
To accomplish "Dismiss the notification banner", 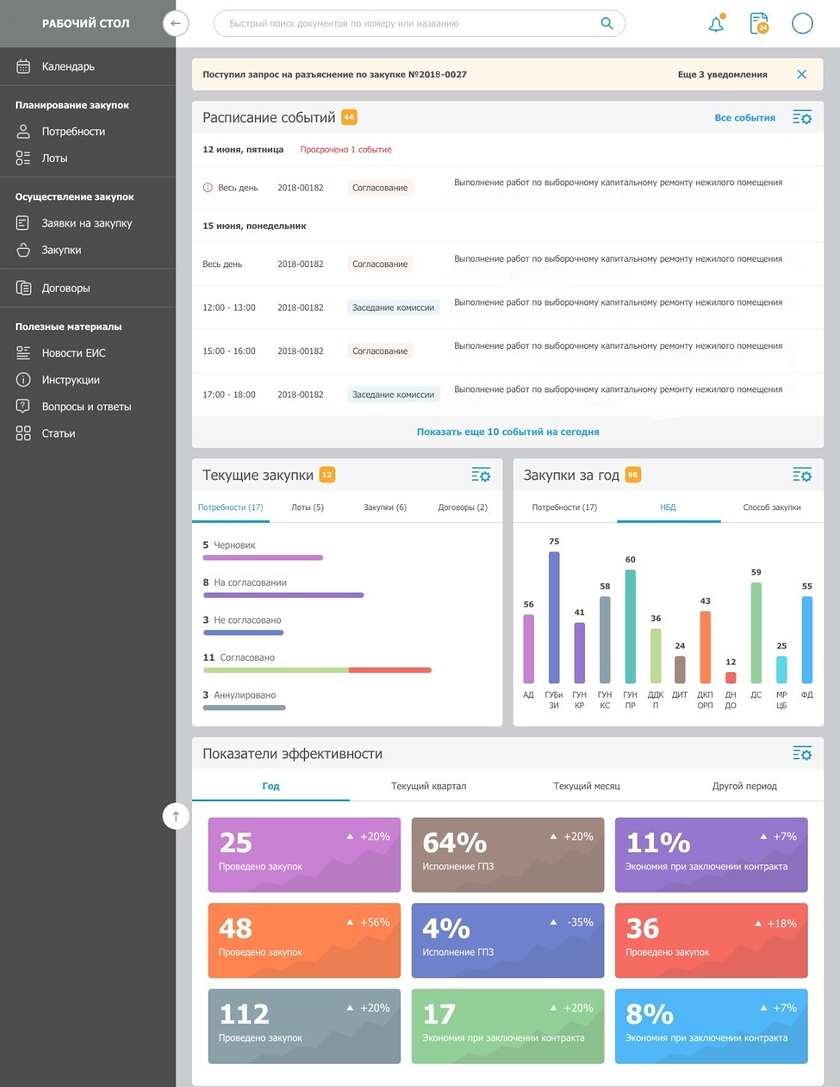I will click(x=801, y=75).
